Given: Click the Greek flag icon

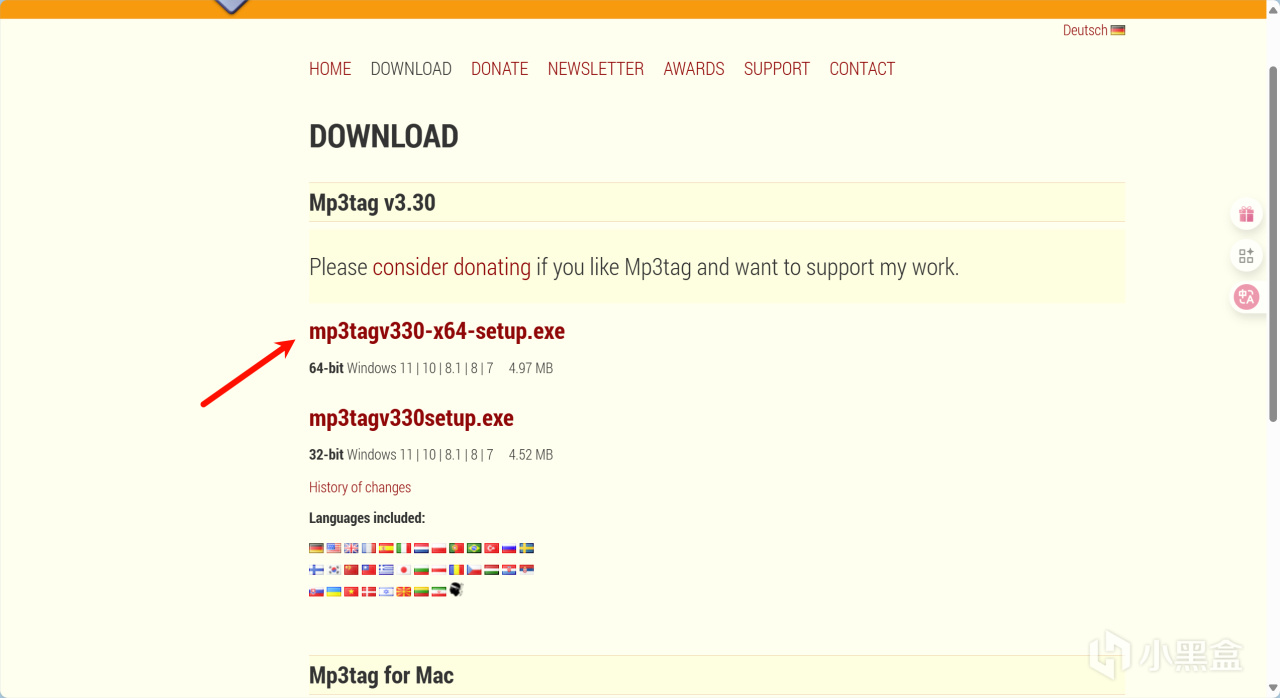Looking at the screenshot, I should 386,570.
